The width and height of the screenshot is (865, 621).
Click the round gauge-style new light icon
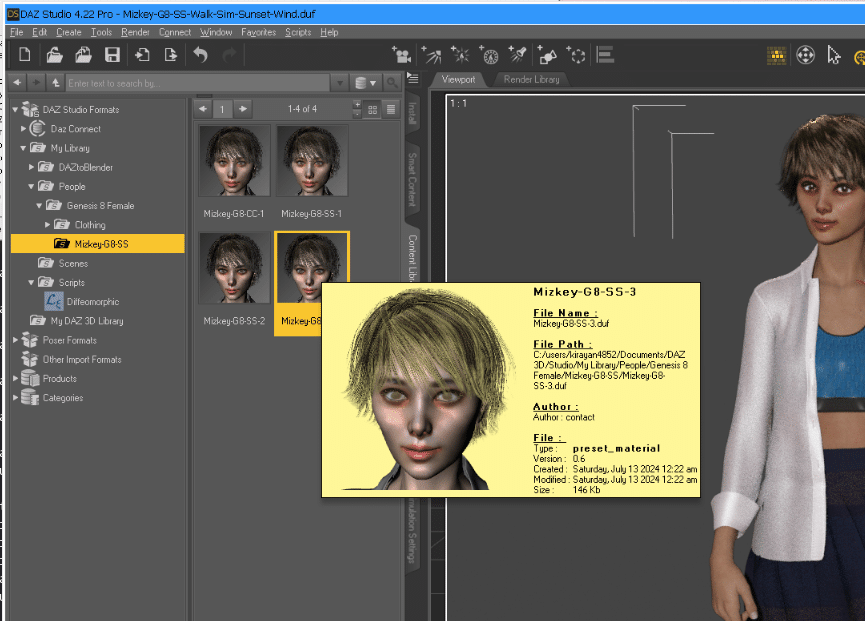click(x=489, y=55)
